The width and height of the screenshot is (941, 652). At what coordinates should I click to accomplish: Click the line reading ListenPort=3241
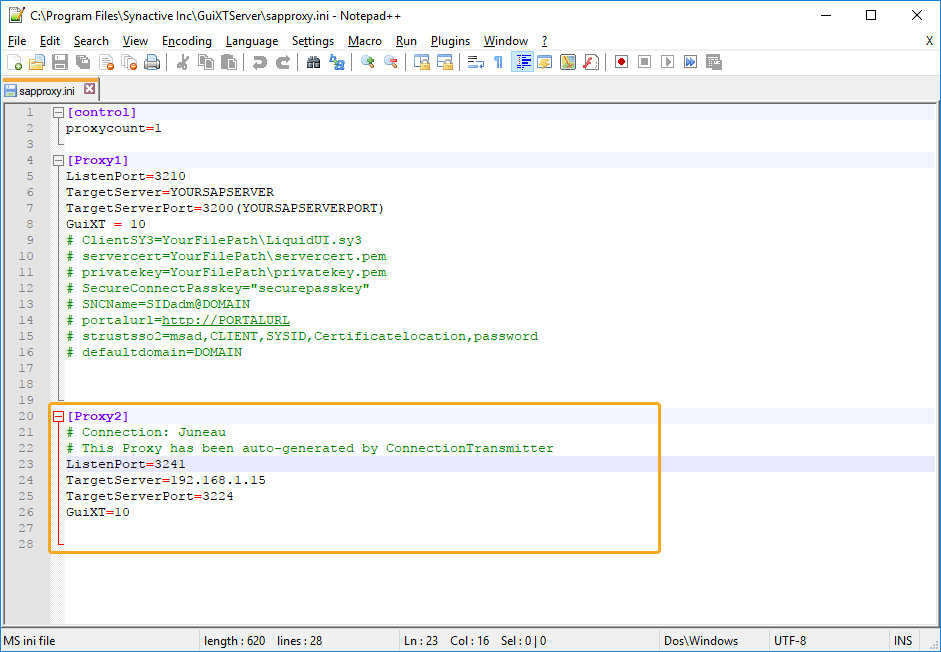(125, 464)
